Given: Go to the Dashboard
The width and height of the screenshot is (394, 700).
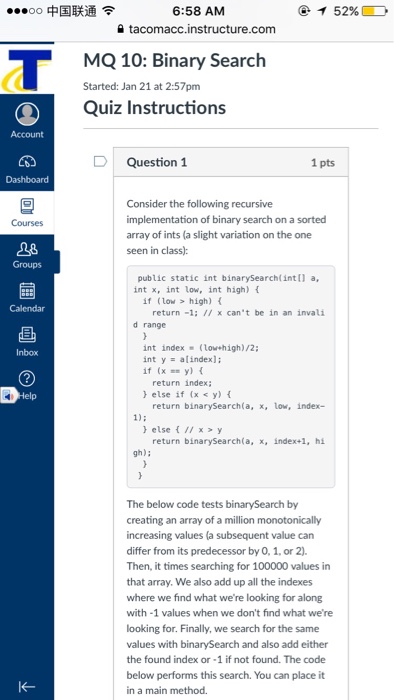Looking at the screenshot, I should (x=27, y=170).
